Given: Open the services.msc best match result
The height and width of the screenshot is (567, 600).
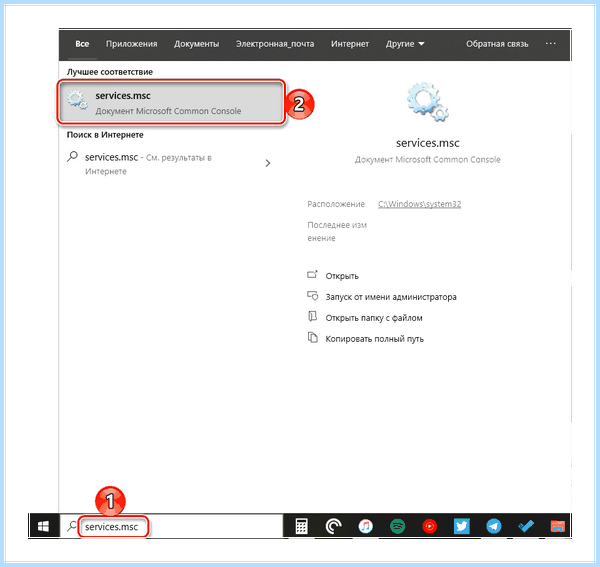Looking at the screenshot, I should coord(171,102).
